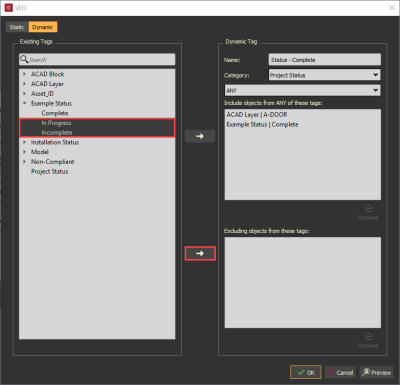Screen dimensions: 400x385
Task: Click the Preview magnifier button
Action: 376,372
